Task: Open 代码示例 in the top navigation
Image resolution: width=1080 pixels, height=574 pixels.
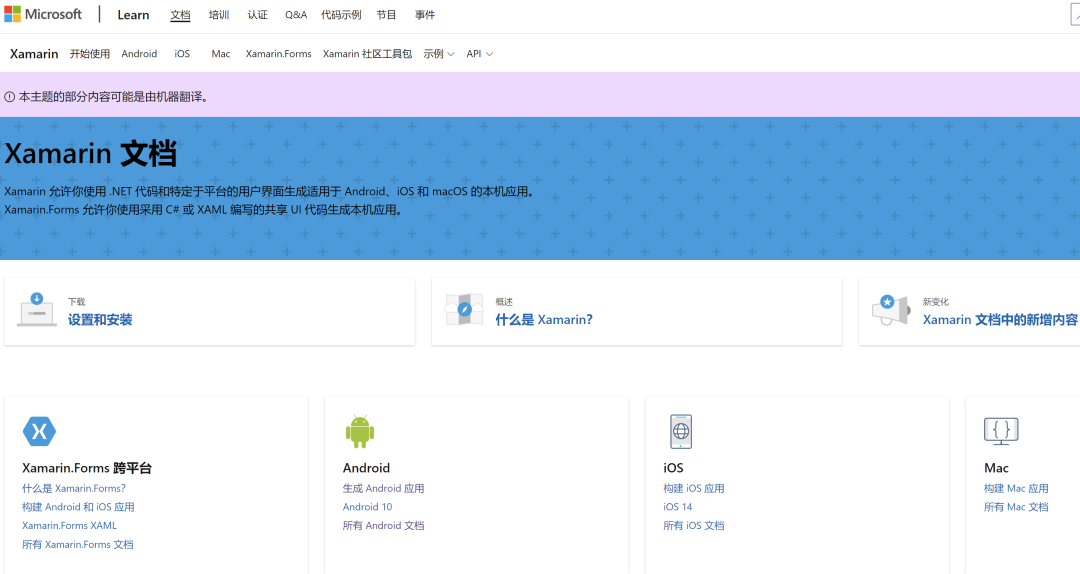Action: tap(341, 14)
